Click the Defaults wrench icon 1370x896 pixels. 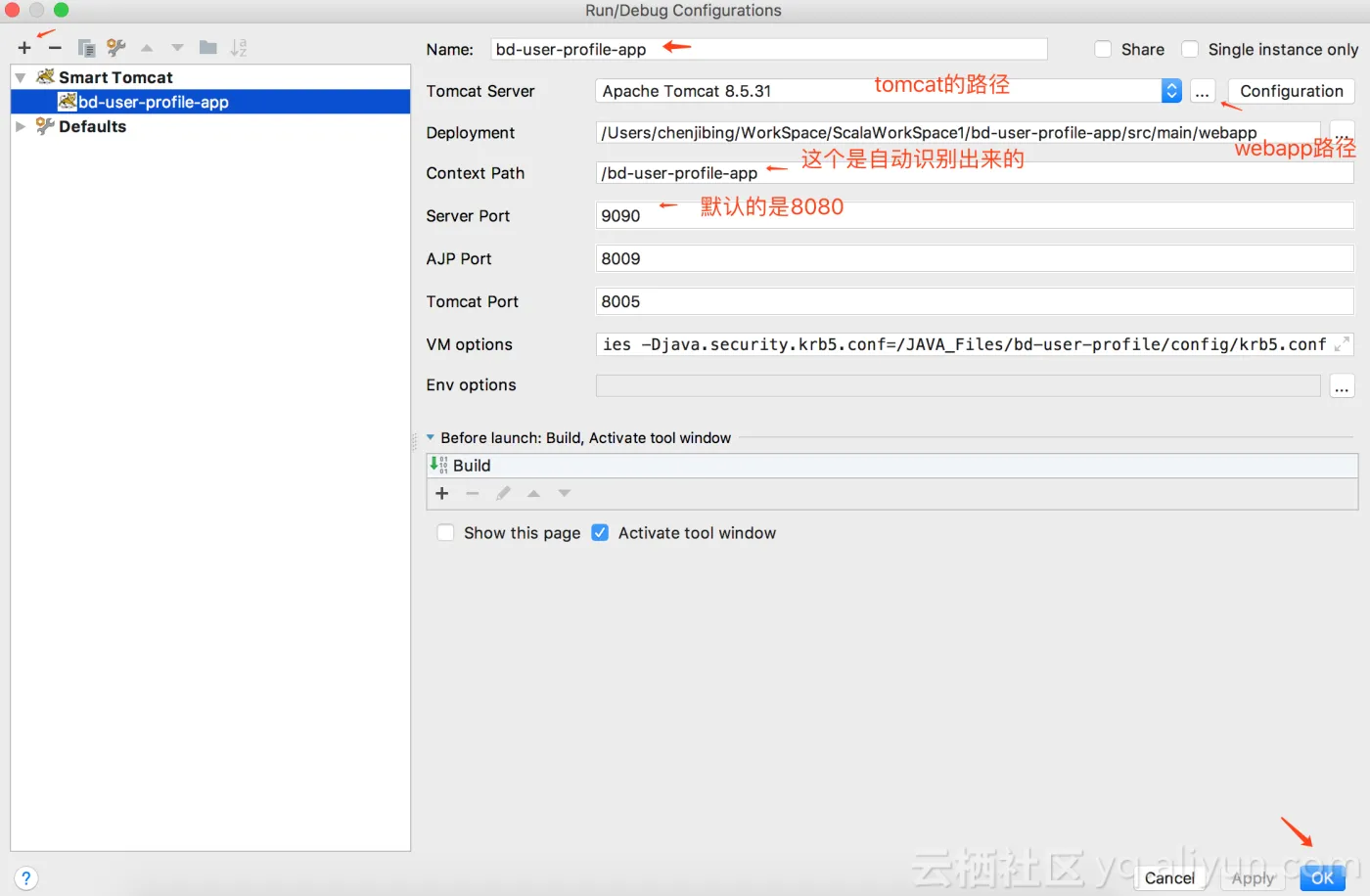pyautogui.click(x=45, y=125)
